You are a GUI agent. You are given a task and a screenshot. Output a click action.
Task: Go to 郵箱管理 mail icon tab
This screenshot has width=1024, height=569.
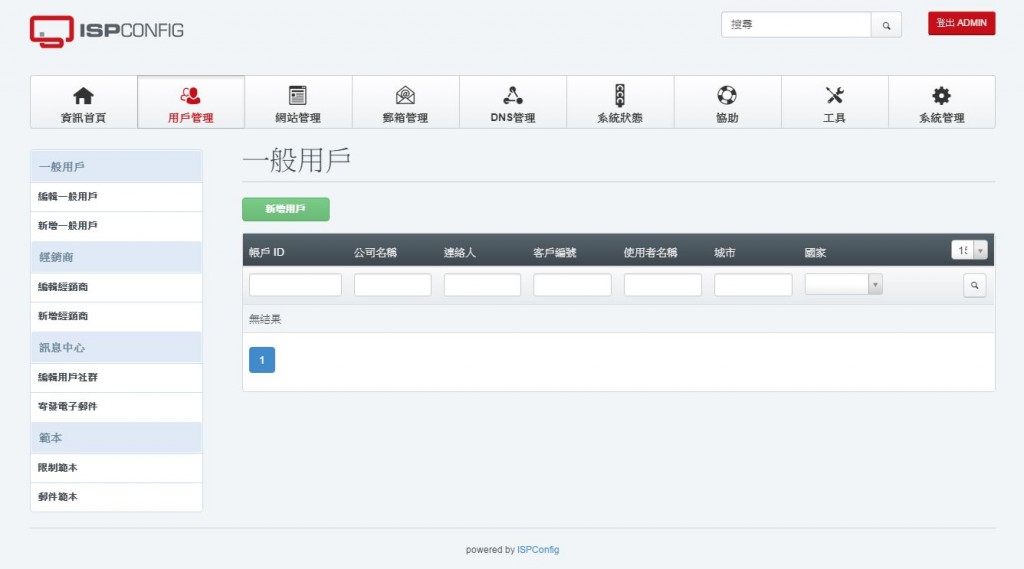tap(405, 103)
